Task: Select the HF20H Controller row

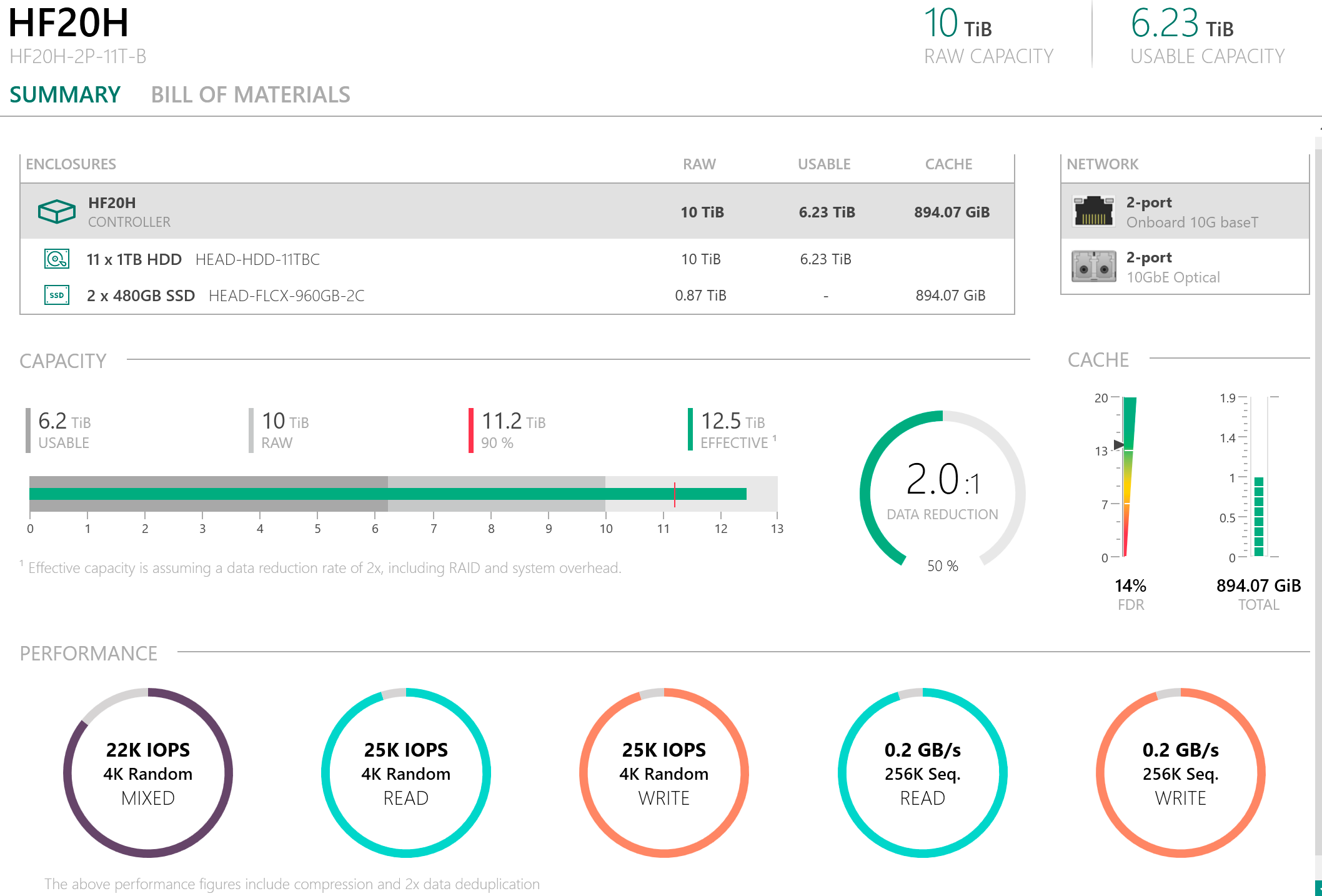Action: click(517, 211)
